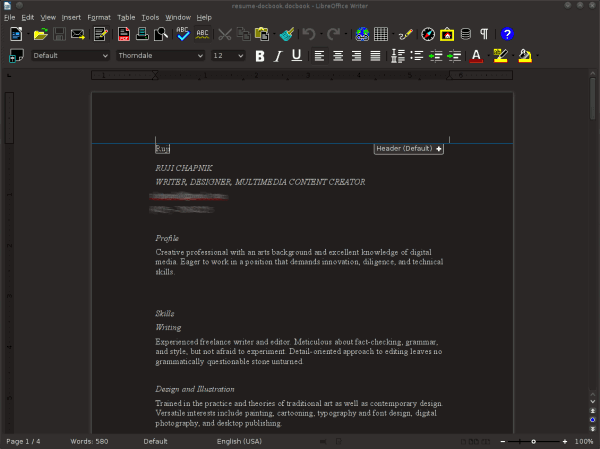Screen dimensions: 600x449
Task: Expand New document dropdown arrow
Action: 28,34
